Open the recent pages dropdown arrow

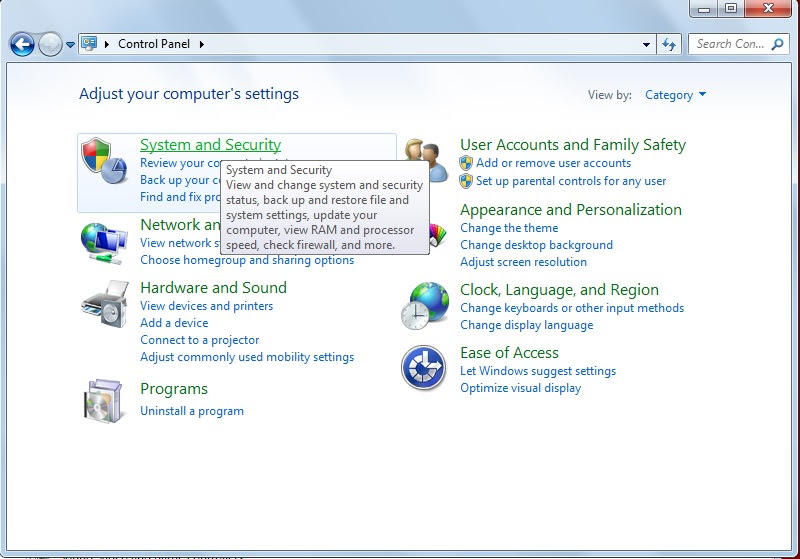[x=70, y=45]
